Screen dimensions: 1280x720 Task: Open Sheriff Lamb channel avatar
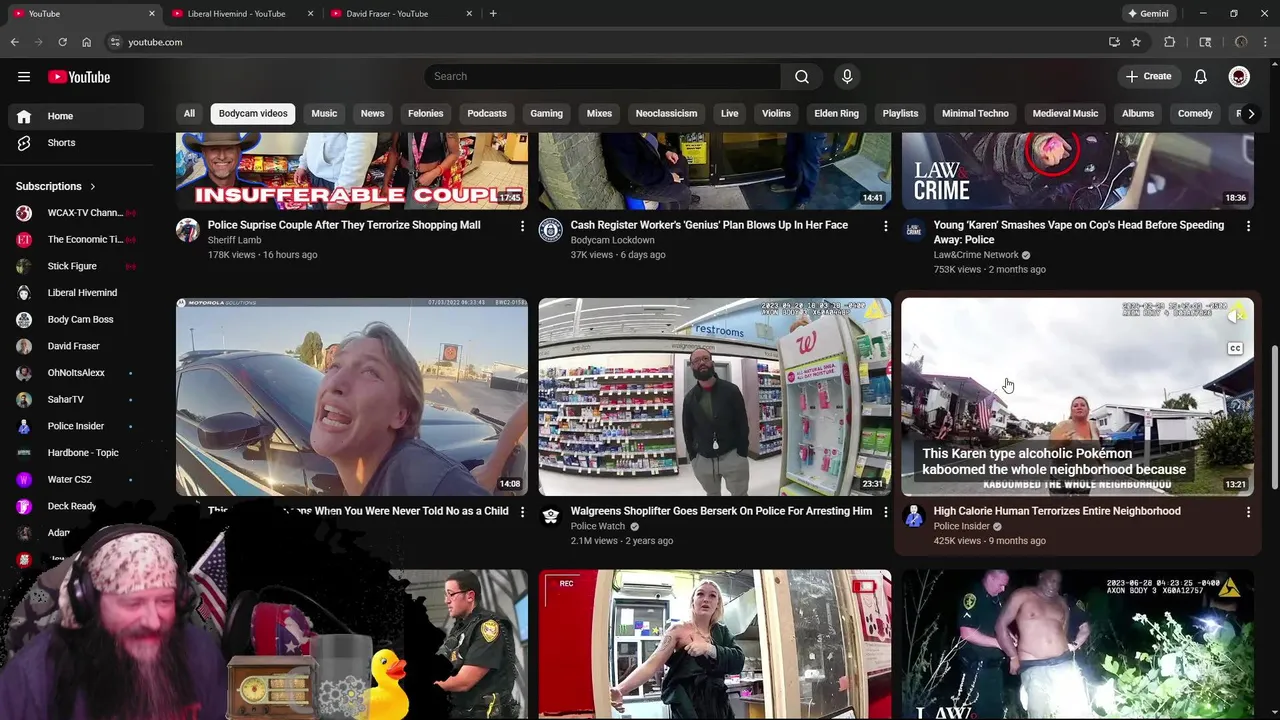tap(187, 231)
